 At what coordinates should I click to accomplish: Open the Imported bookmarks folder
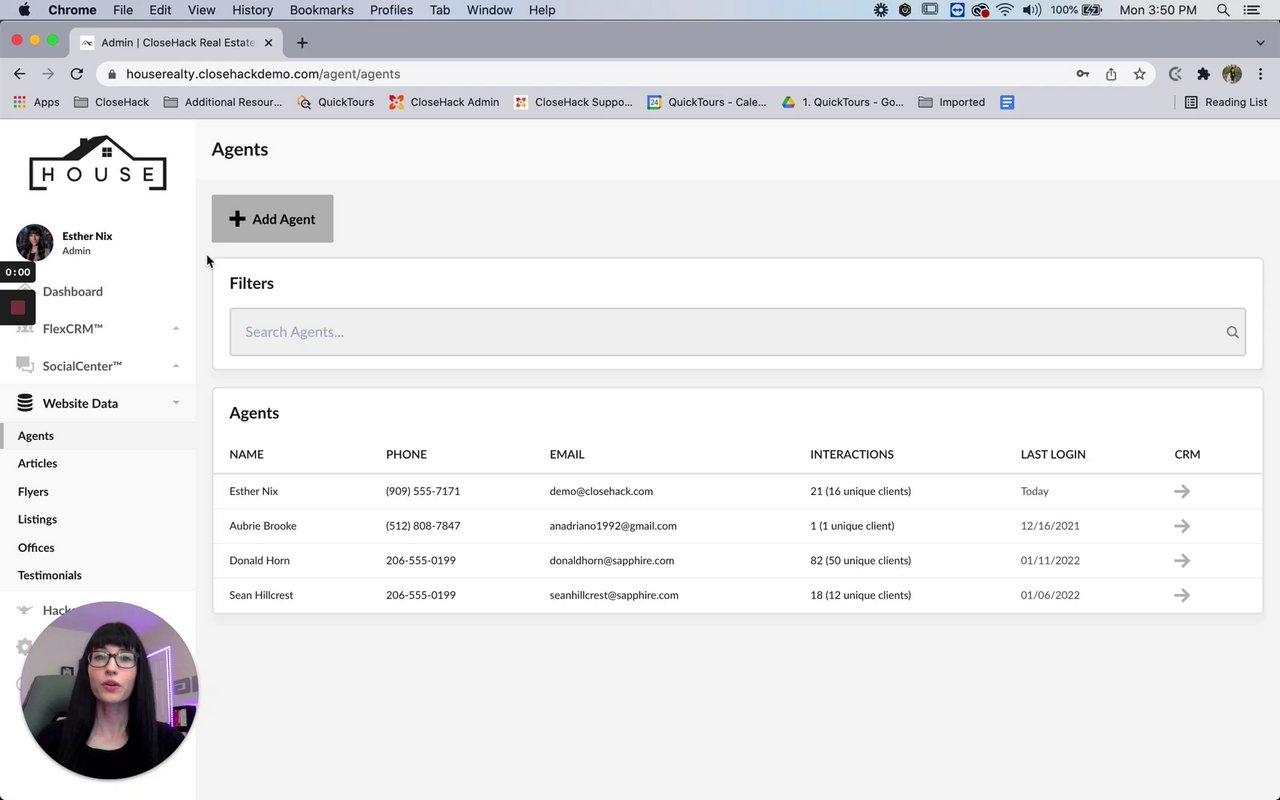(x=952, y=102)
